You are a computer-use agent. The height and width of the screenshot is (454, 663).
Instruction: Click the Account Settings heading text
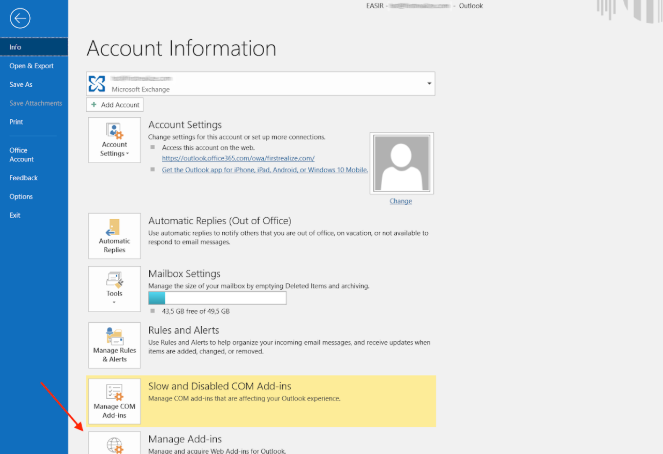pos(185,125)
